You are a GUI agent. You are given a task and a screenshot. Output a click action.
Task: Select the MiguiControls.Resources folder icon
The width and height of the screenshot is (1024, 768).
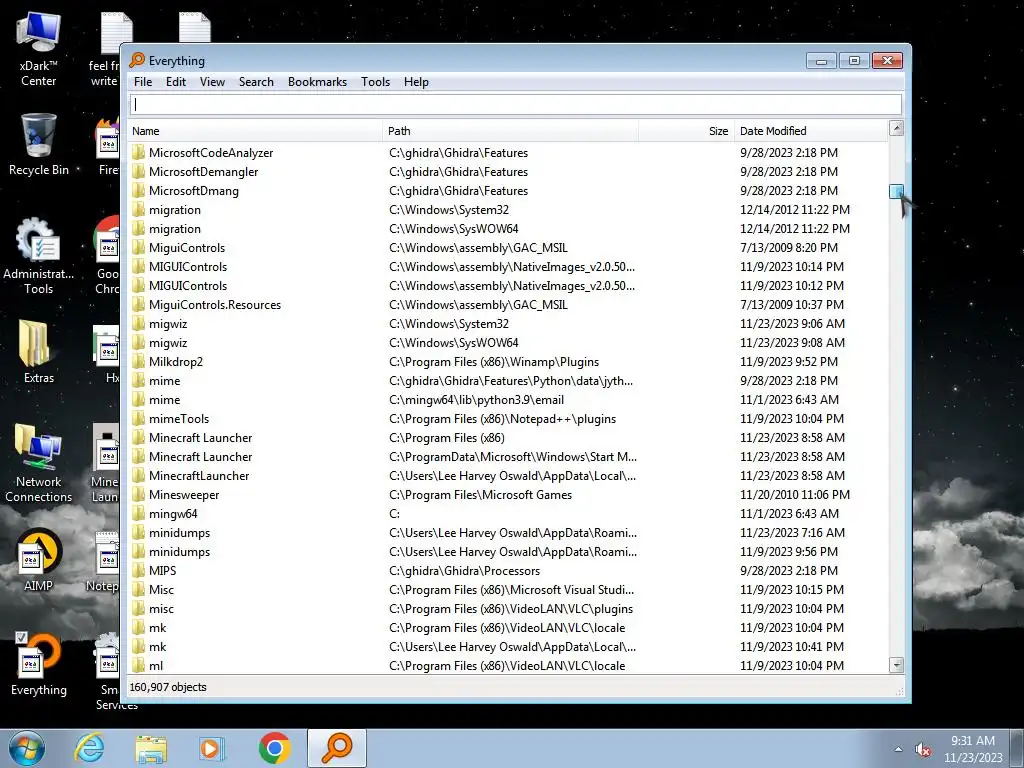click(138, 304)
